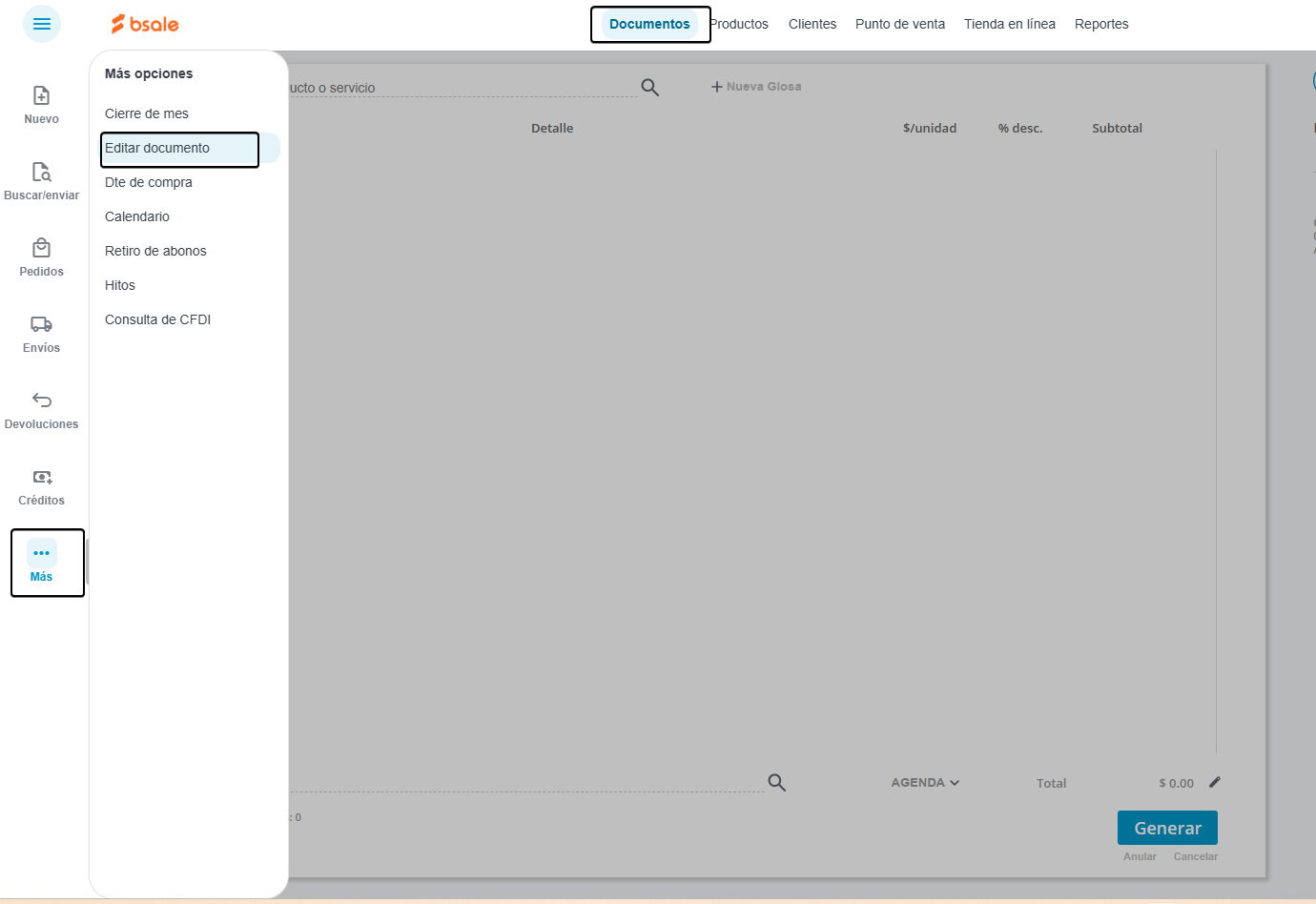
Task: Click the Cancelar link
Action: pyautogui.click(x=1196, y=856)
